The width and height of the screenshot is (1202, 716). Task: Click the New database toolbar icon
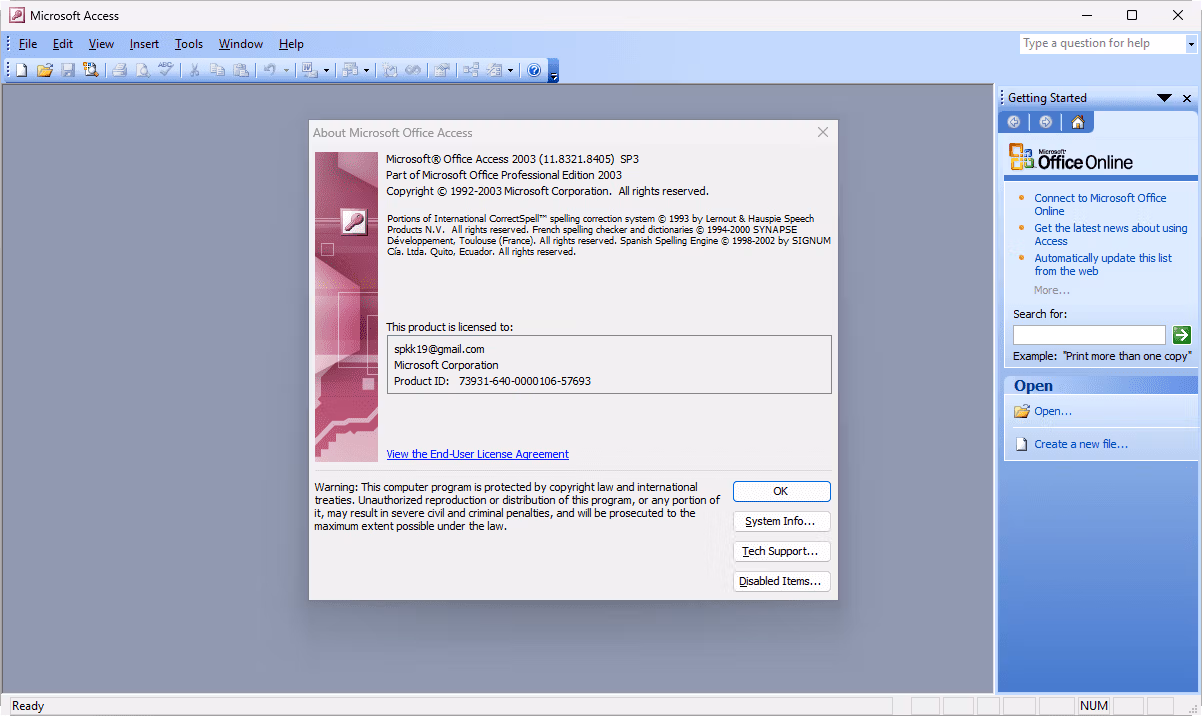point(21,70)
